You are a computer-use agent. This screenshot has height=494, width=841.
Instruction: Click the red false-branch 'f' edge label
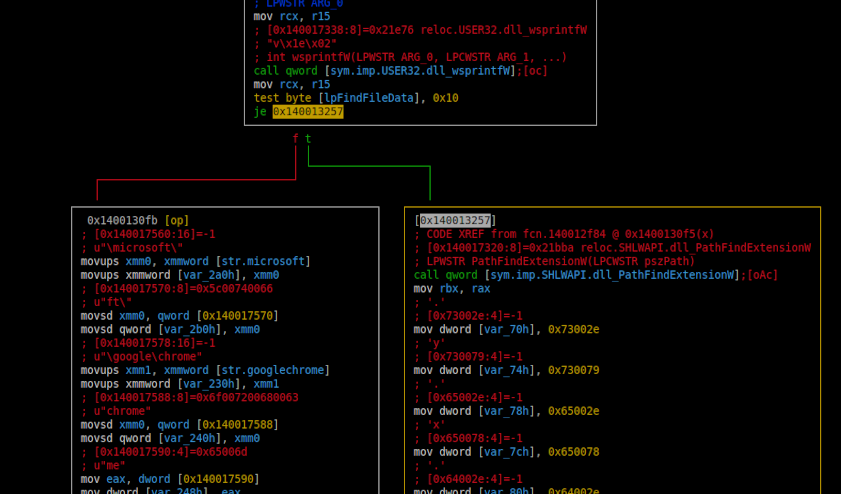click(295, 139)
